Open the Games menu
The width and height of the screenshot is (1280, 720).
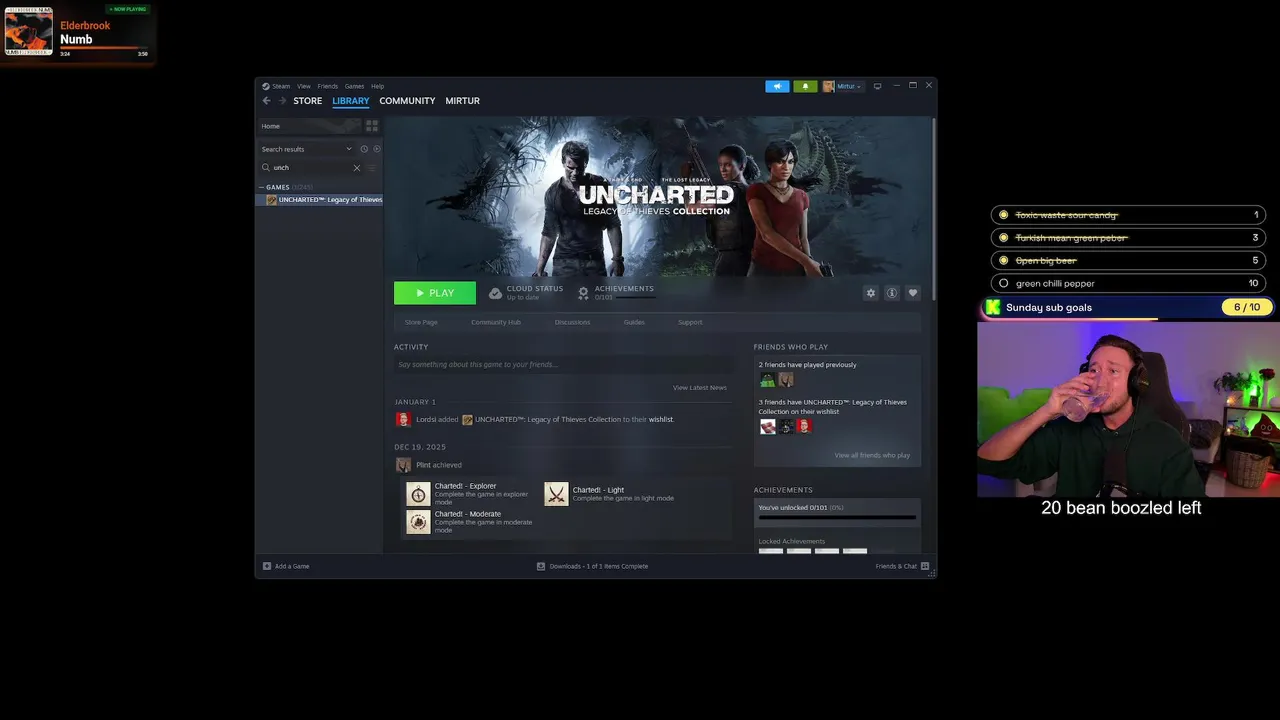[x=354, y=86]
